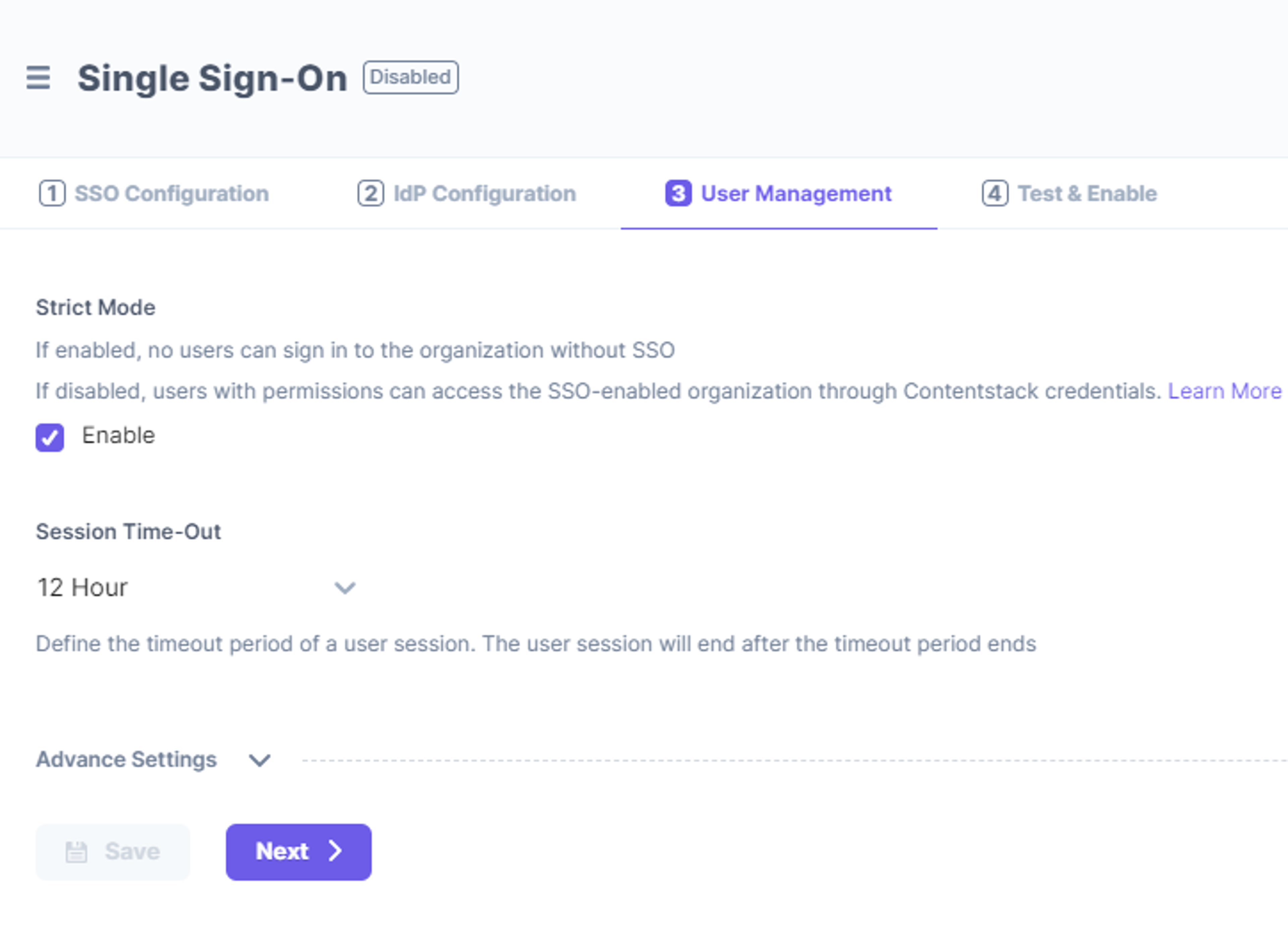The width and height of the screenshot is (1288, 927).
Task: Open the hamburger navigation menu
Action: tap(38, 78)
